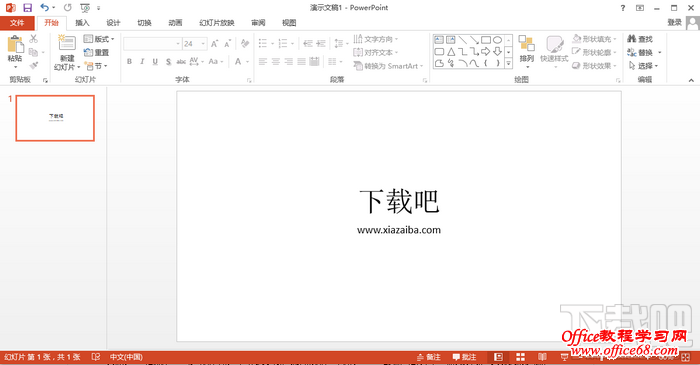Clear all formatting with eraser A icon

245,43
